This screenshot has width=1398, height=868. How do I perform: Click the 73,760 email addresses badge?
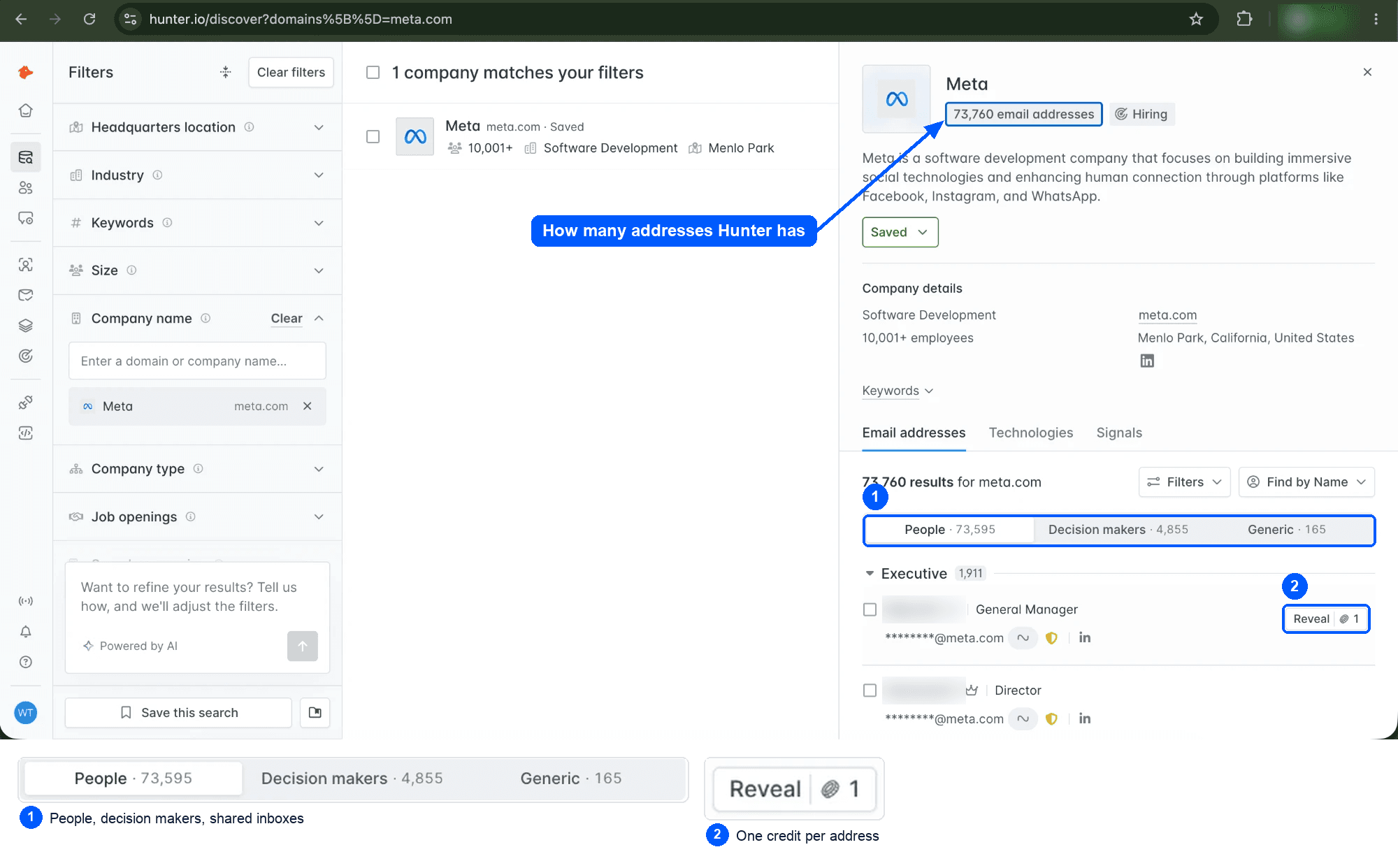point(1023,114)
